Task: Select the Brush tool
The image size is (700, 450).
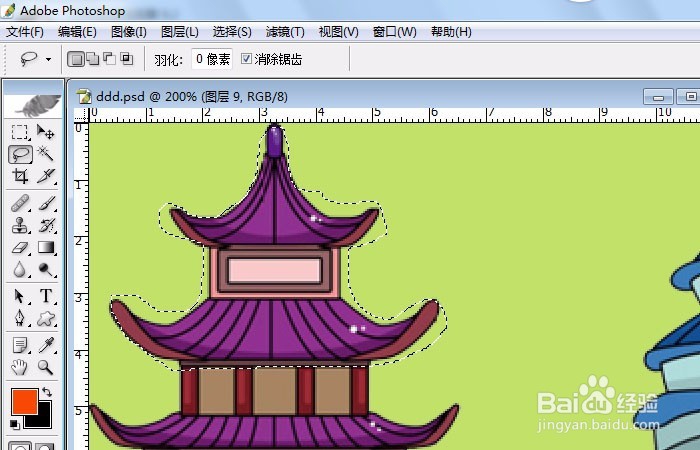Action: [x=46, y=204]
